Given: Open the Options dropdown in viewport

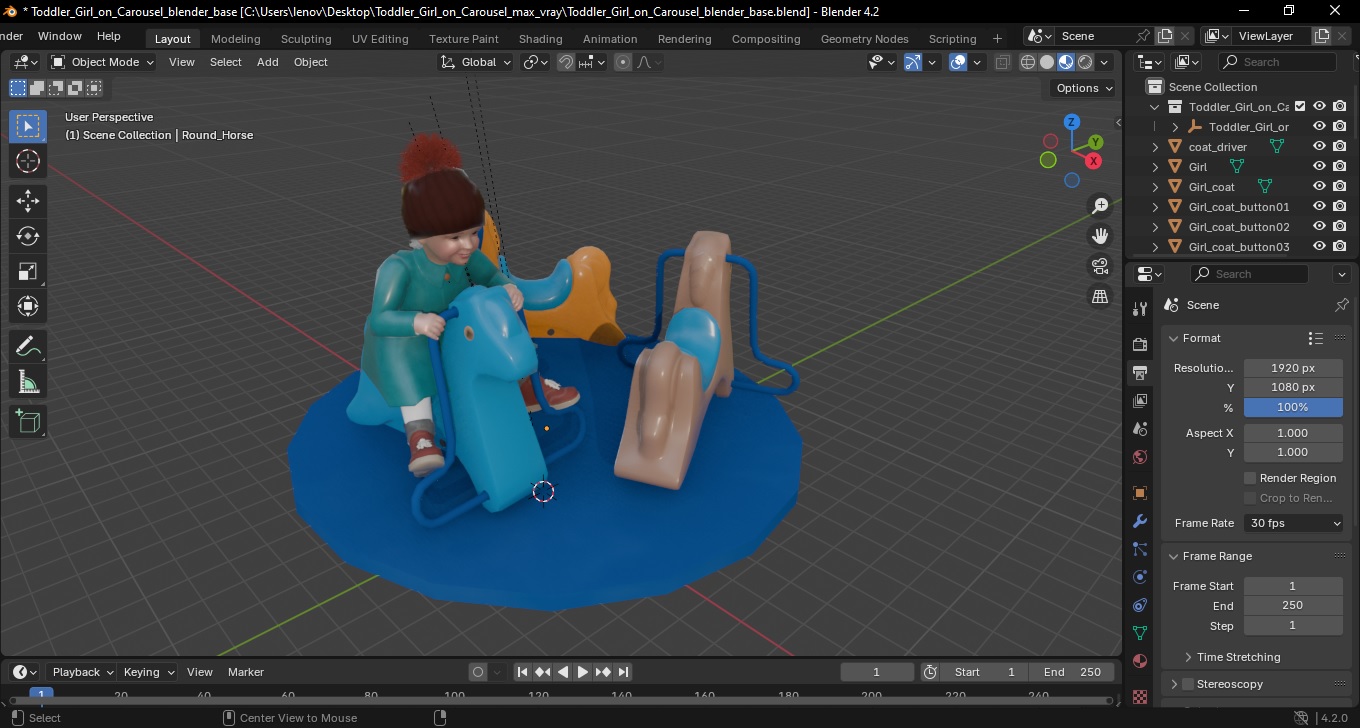Looking at the screenshot, I should 1085,88.
